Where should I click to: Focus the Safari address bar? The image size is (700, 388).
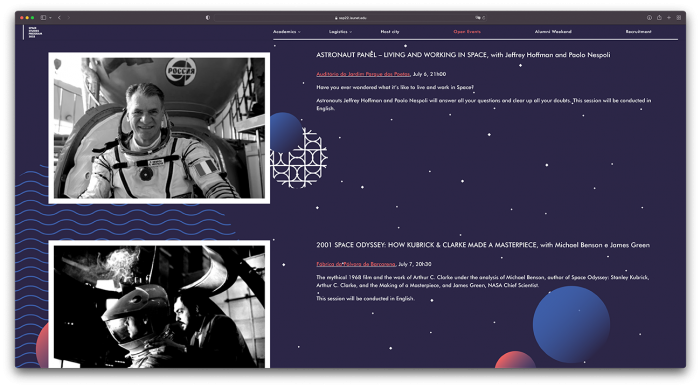pyautogui.click(x=350, y=18)
